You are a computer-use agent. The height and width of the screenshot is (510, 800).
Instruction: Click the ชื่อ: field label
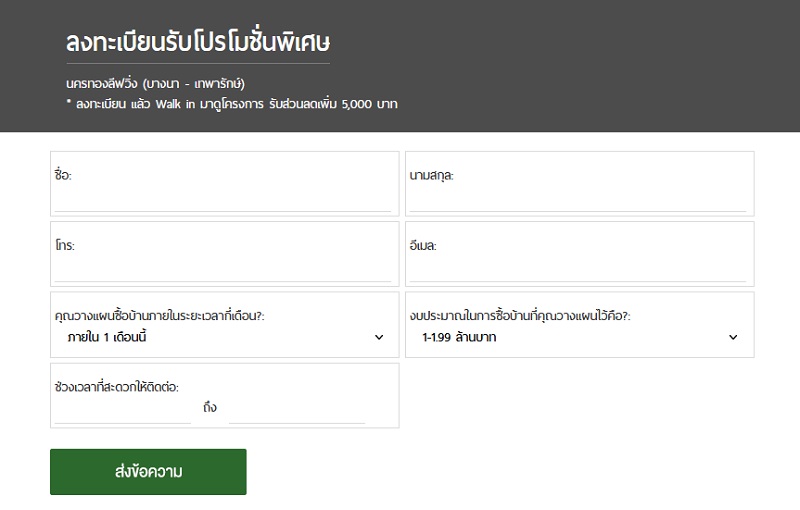[x=63, y=174]
